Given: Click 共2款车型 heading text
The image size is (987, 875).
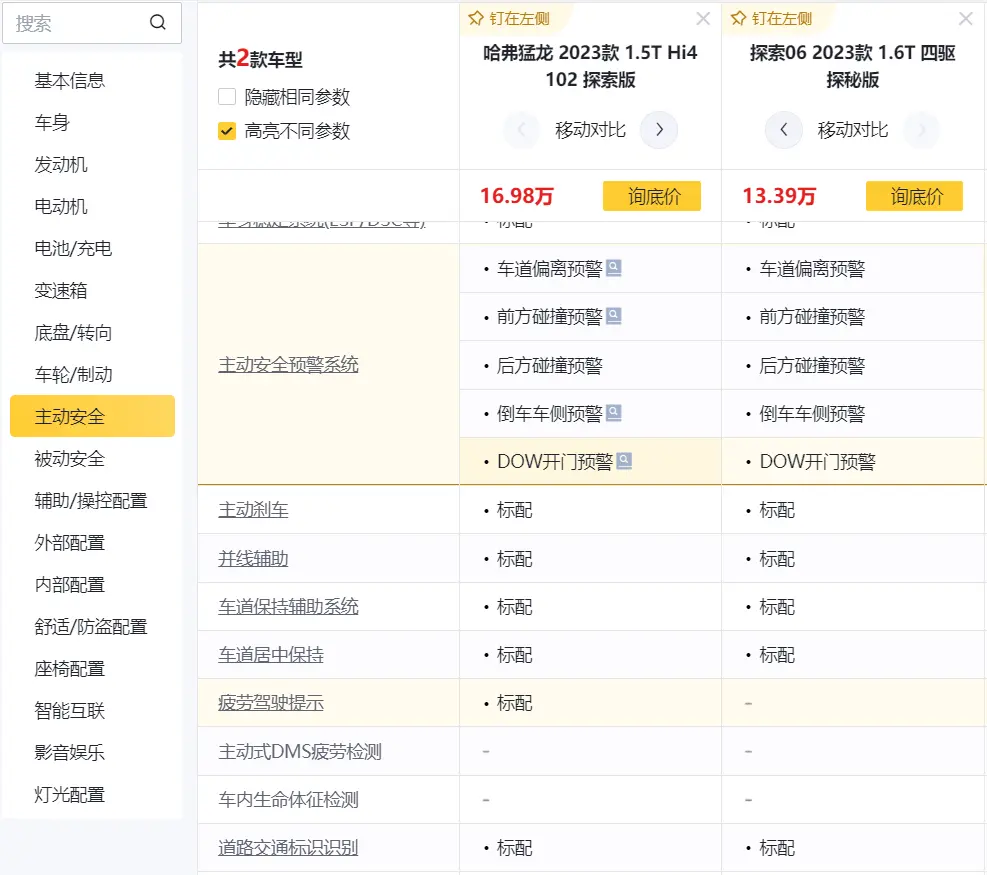Looking at the screenshot, I should [x=260, y=59].
